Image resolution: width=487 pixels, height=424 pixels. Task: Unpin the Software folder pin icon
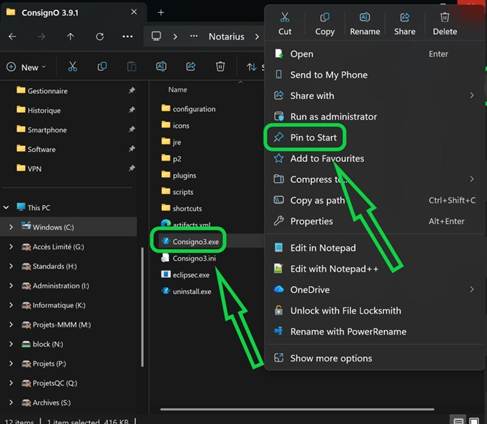click(x=132, y=149)
